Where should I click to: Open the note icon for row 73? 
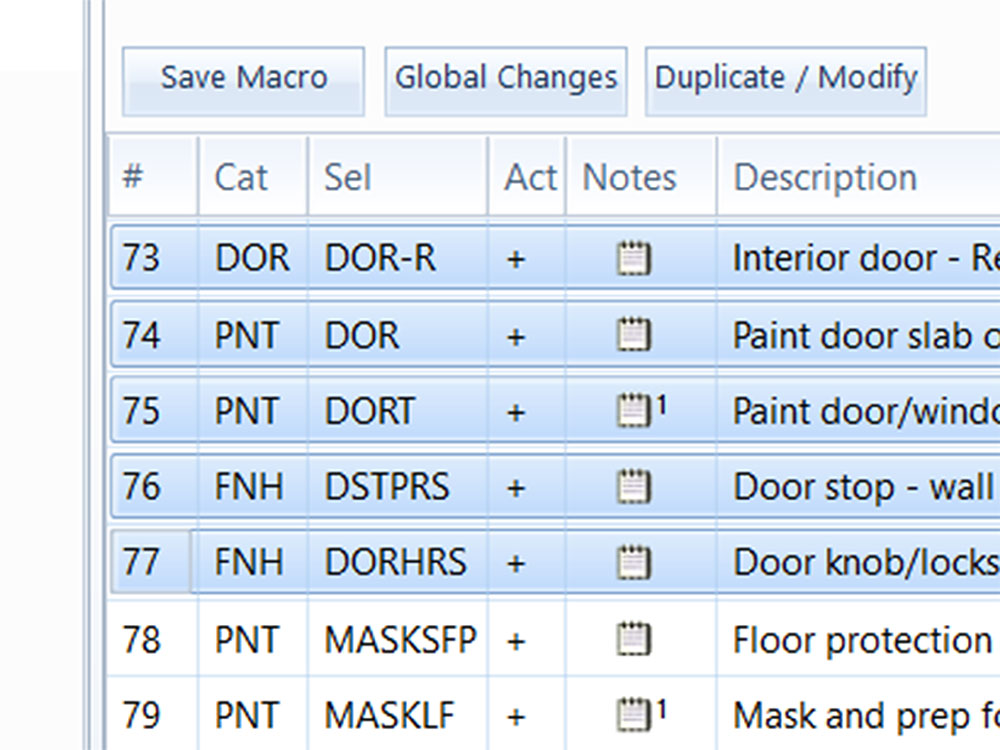(x=633, y=259)
